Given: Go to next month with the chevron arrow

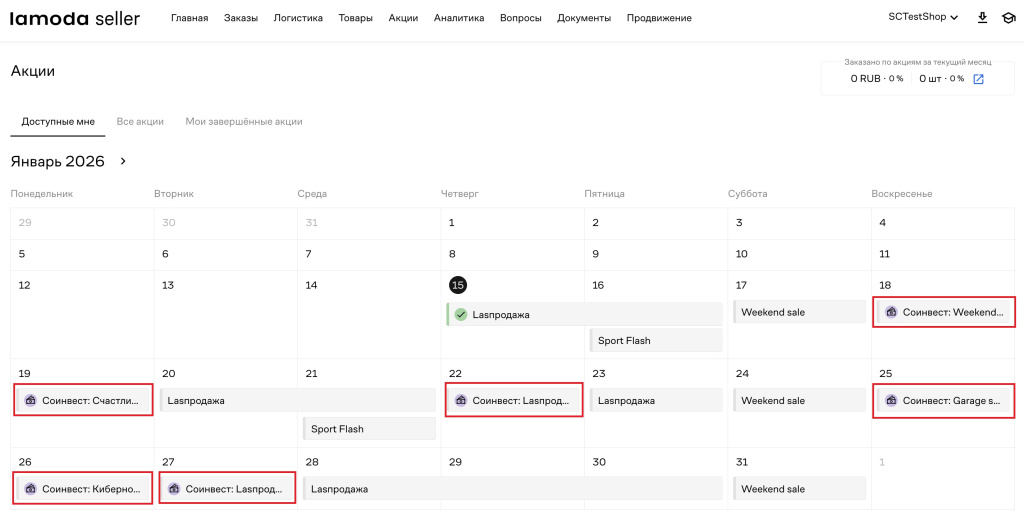Looking at the screenshot, I should pos(124,161).
